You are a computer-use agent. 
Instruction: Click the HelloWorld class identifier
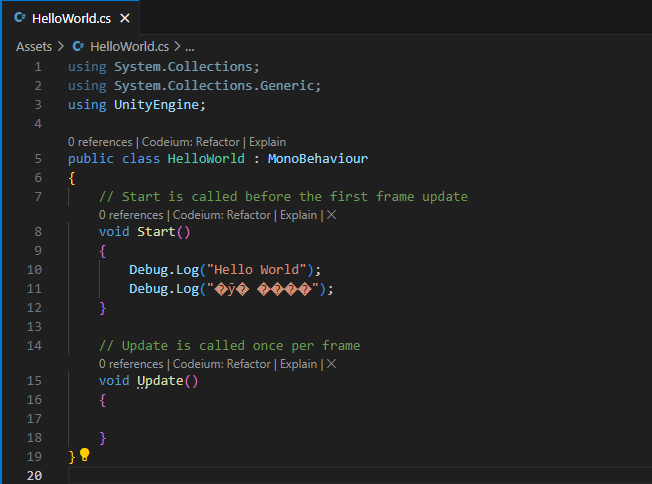[x=206, y=159]
